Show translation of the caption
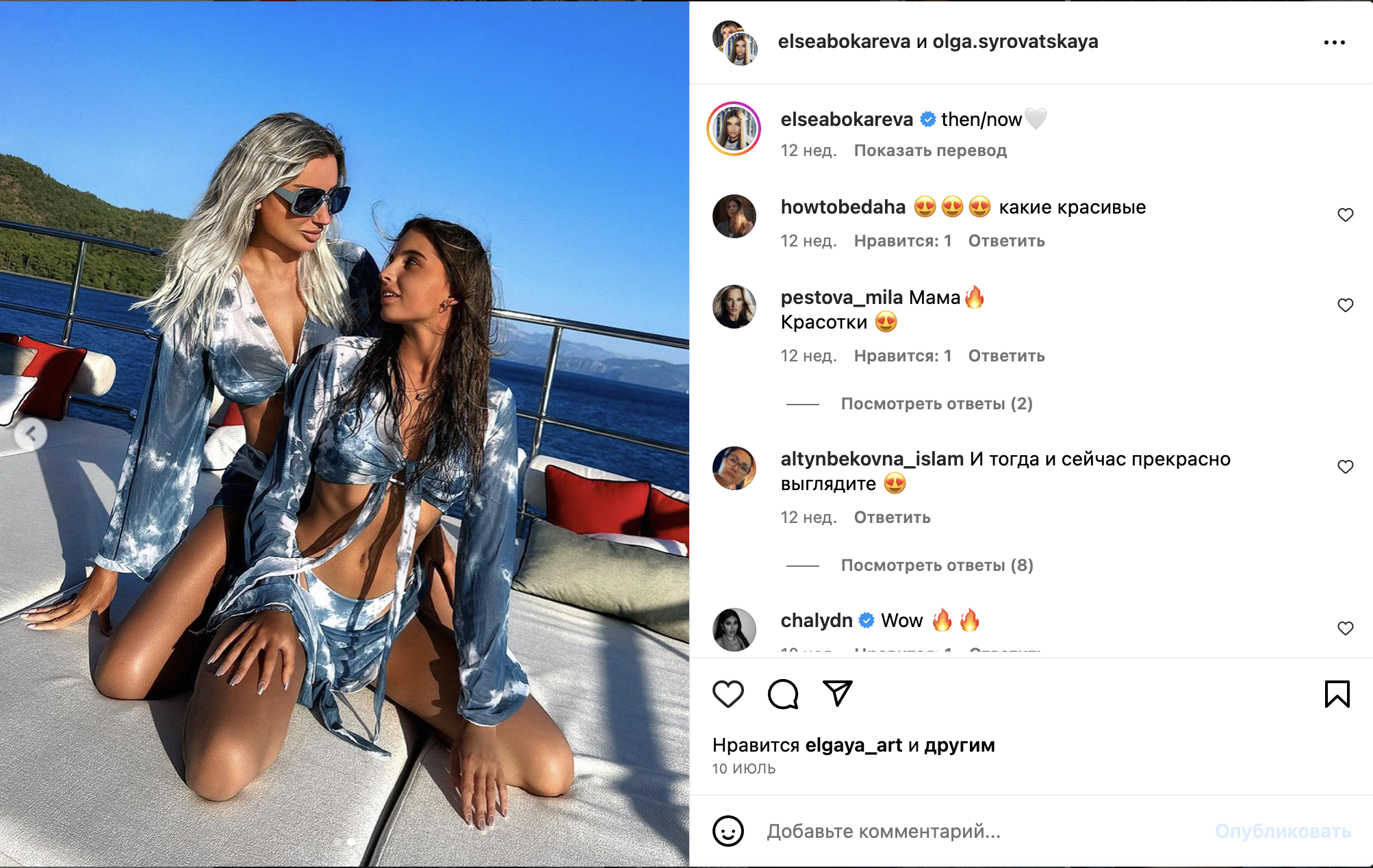This screenshot has width=1373, height=868. (x=930, y=151)
